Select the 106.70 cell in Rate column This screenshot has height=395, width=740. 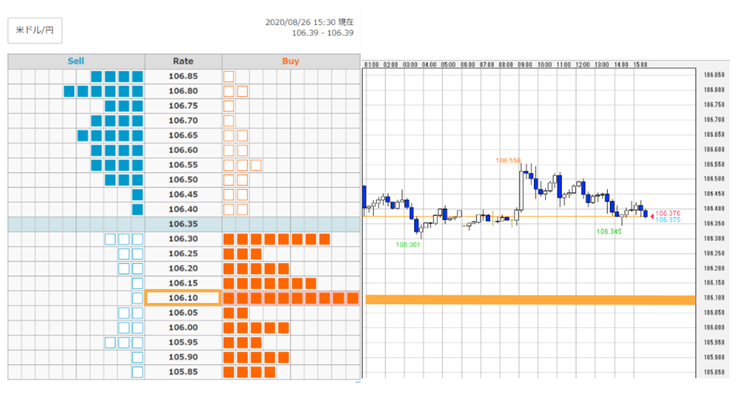tap(183, 121)
